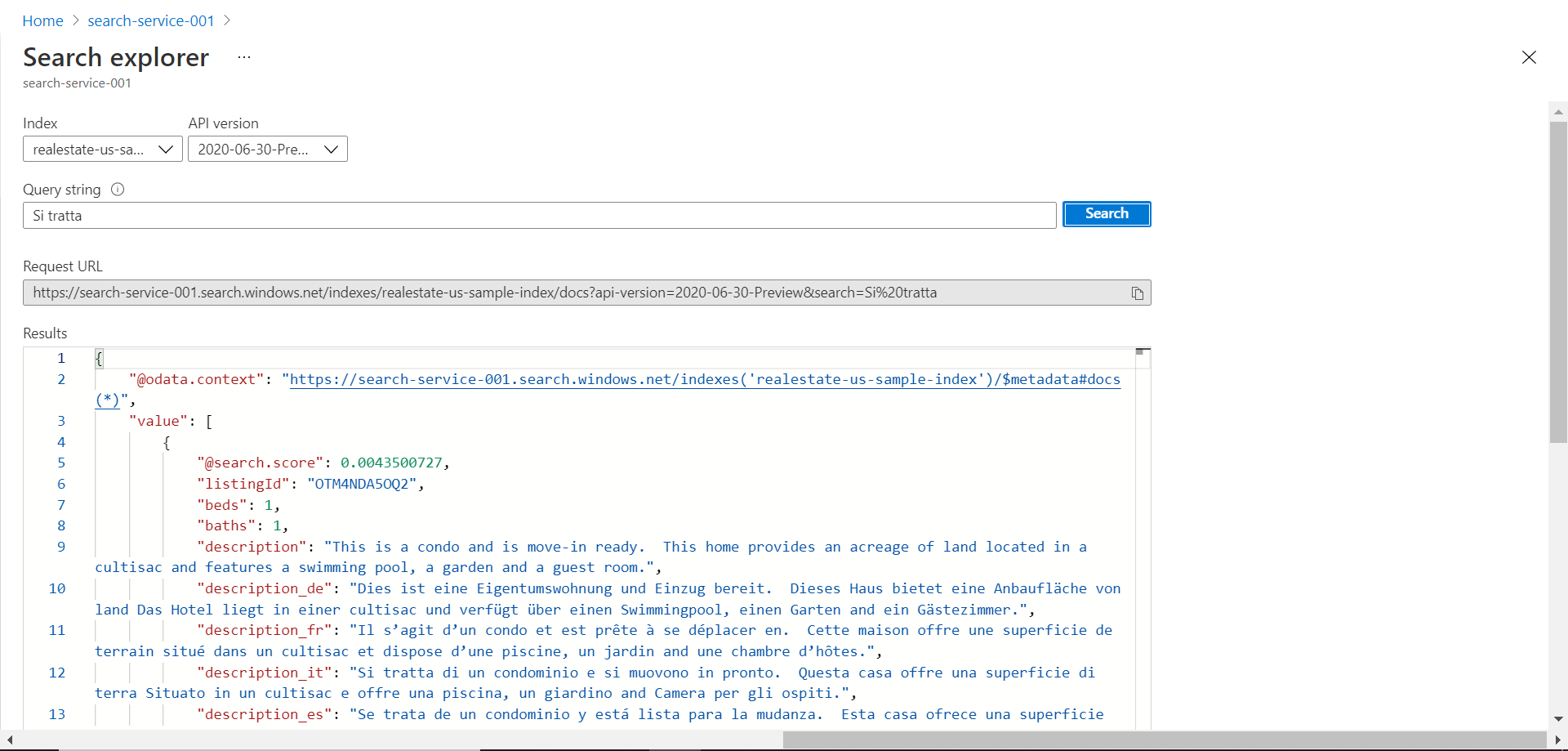The width and height of the screenshot is (1568, 751).
Task: Click line number 12 in results gutter
Action: (x=57, y=673)
